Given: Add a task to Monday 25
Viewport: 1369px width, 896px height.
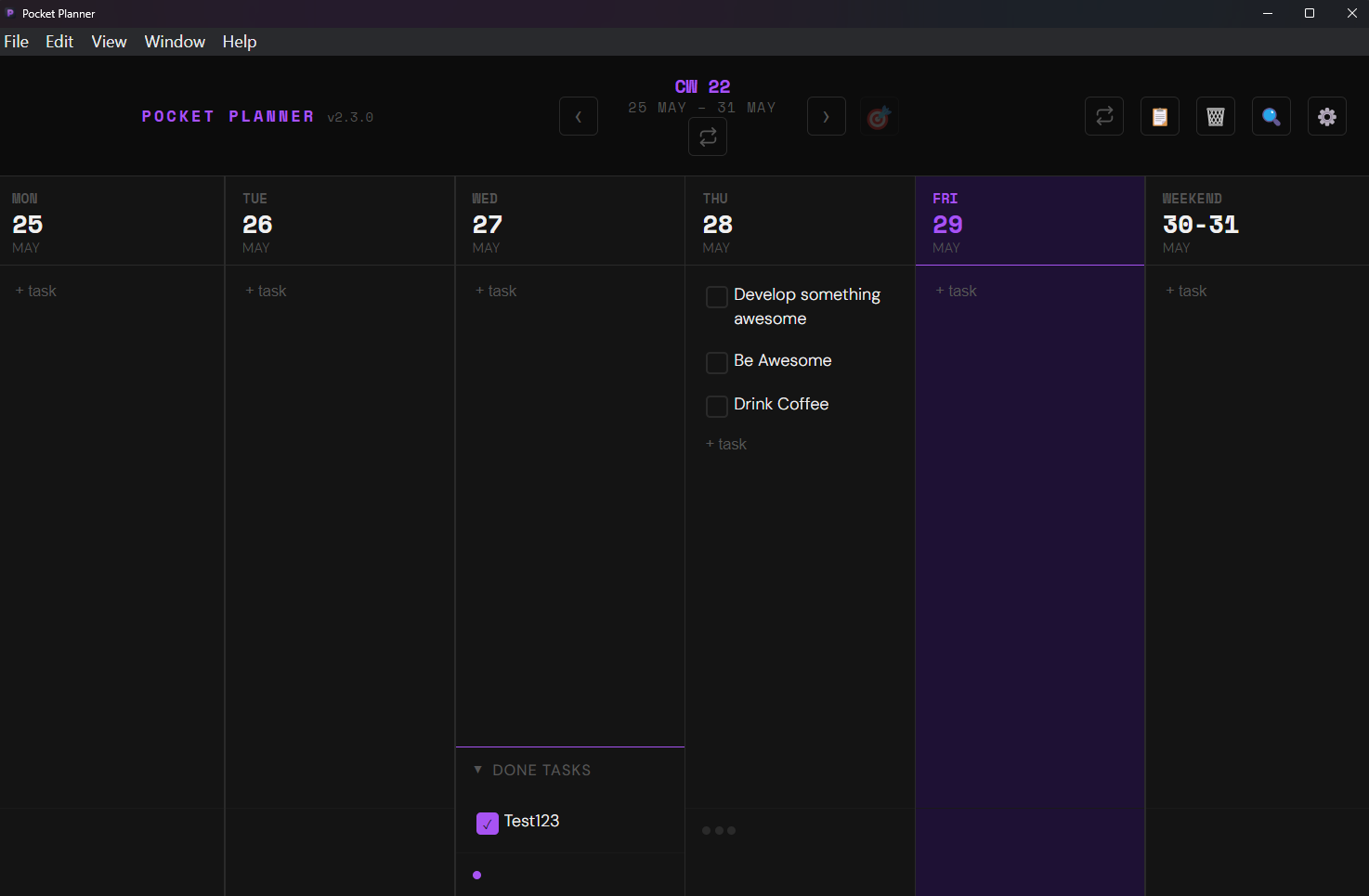Looking at the screenshot, I should tap(35, 291).
